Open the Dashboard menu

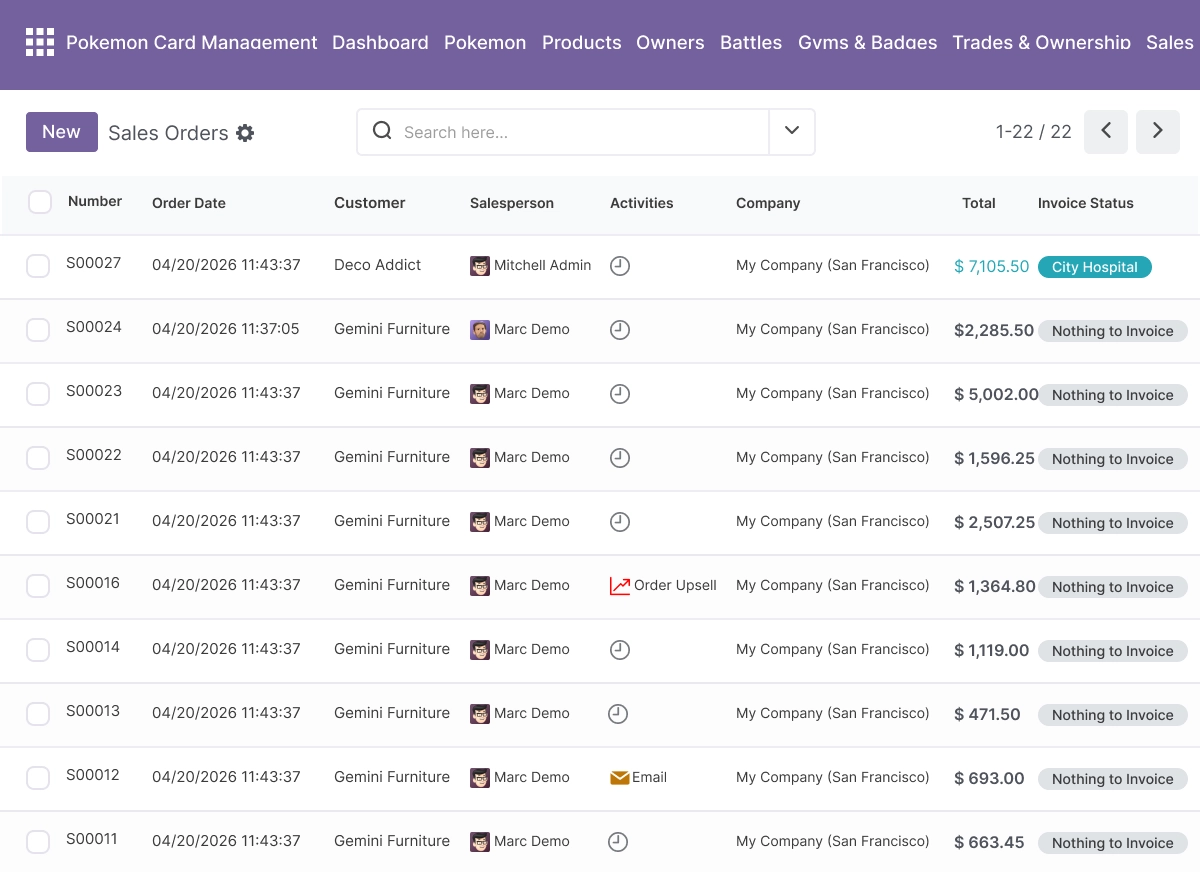[x=380, y=42]
